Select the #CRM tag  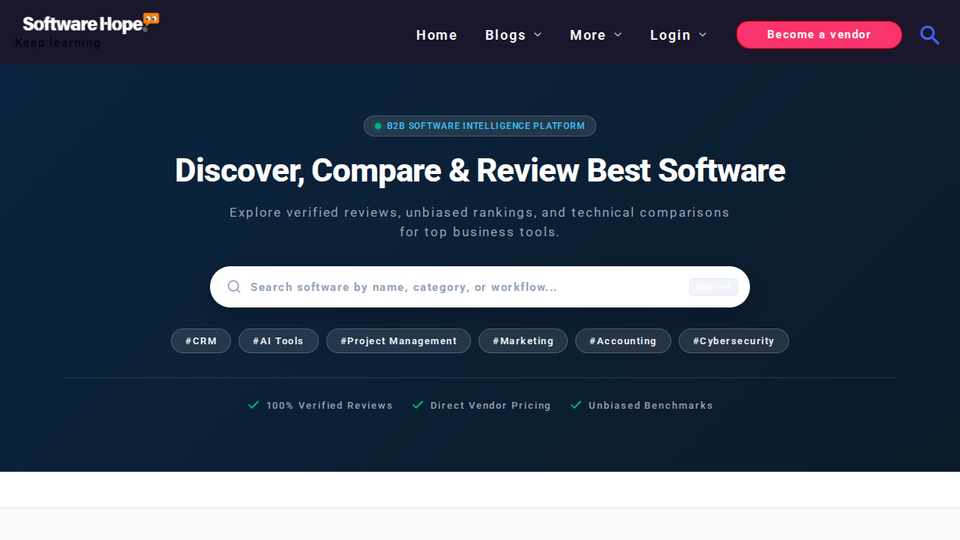201,340
